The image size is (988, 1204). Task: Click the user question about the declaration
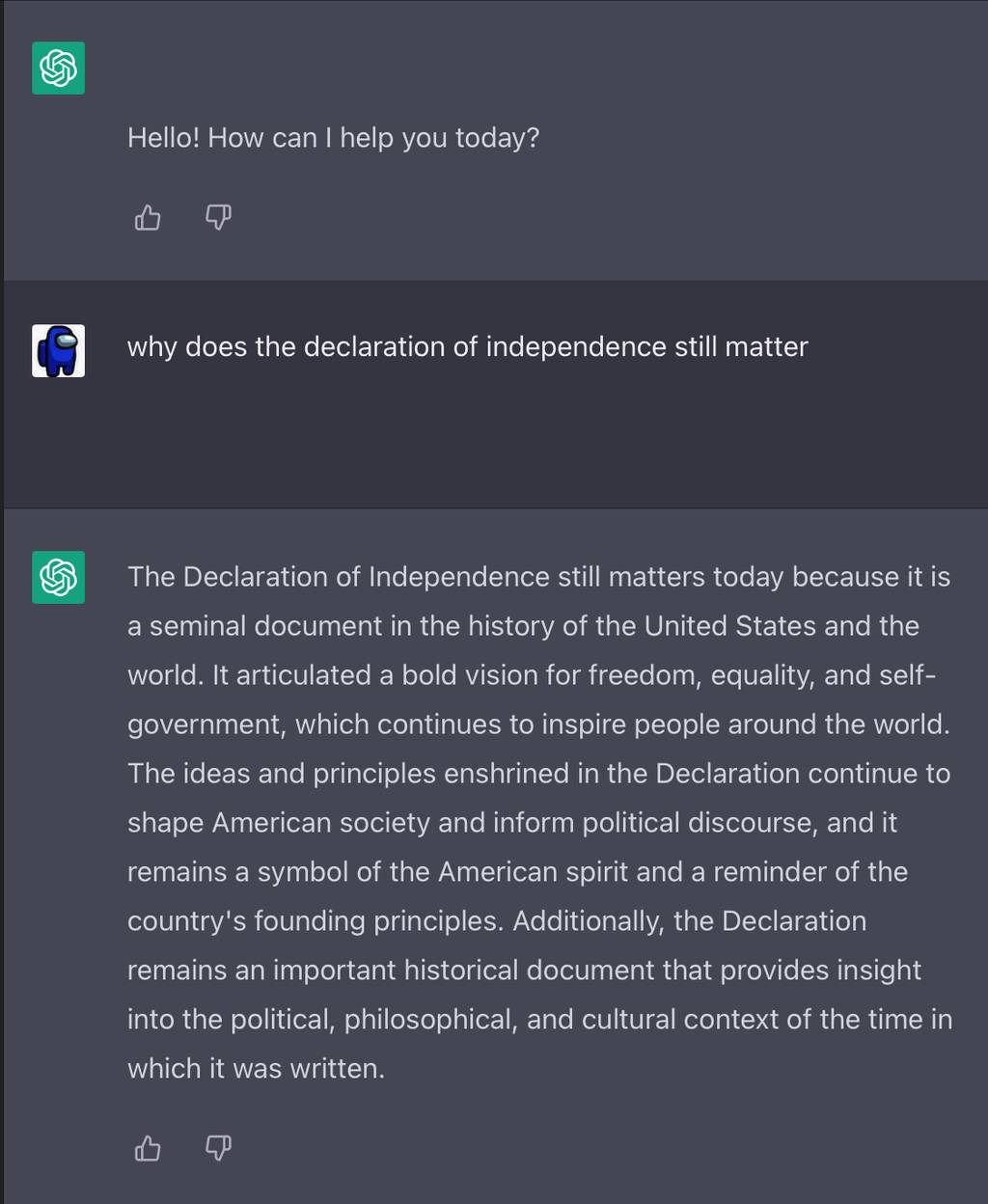coord(468,347)
